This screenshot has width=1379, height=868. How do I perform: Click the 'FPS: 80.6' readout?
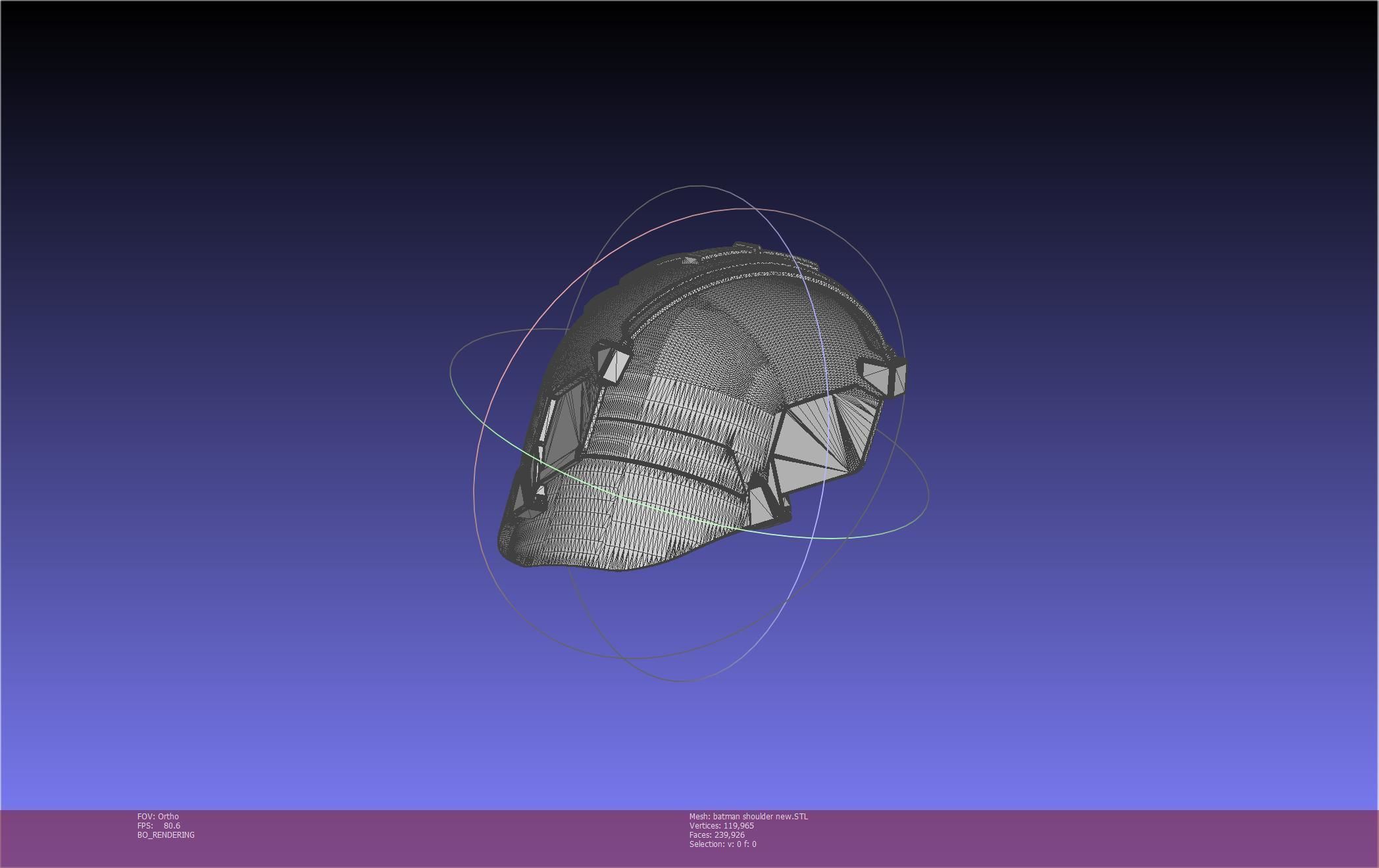pos(159,825)
